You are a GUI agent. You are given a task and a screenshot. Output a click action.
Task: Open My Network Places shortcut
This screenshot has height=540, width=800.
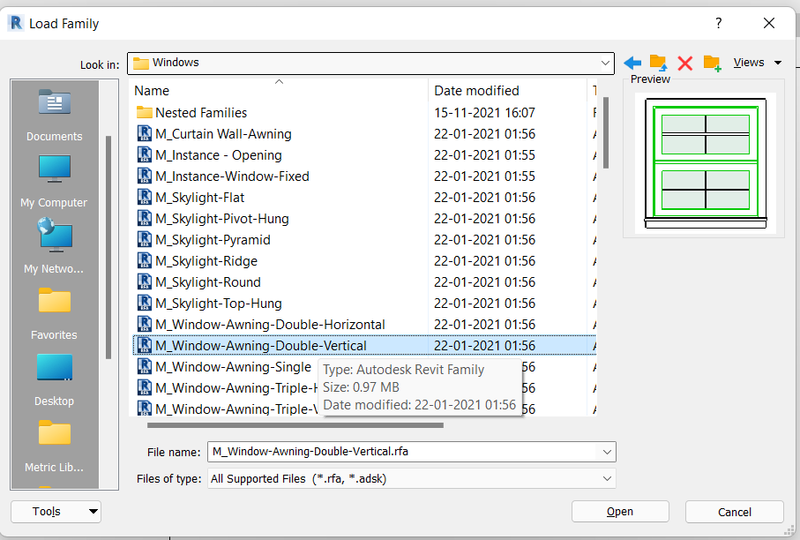click(x=54, y=247)
